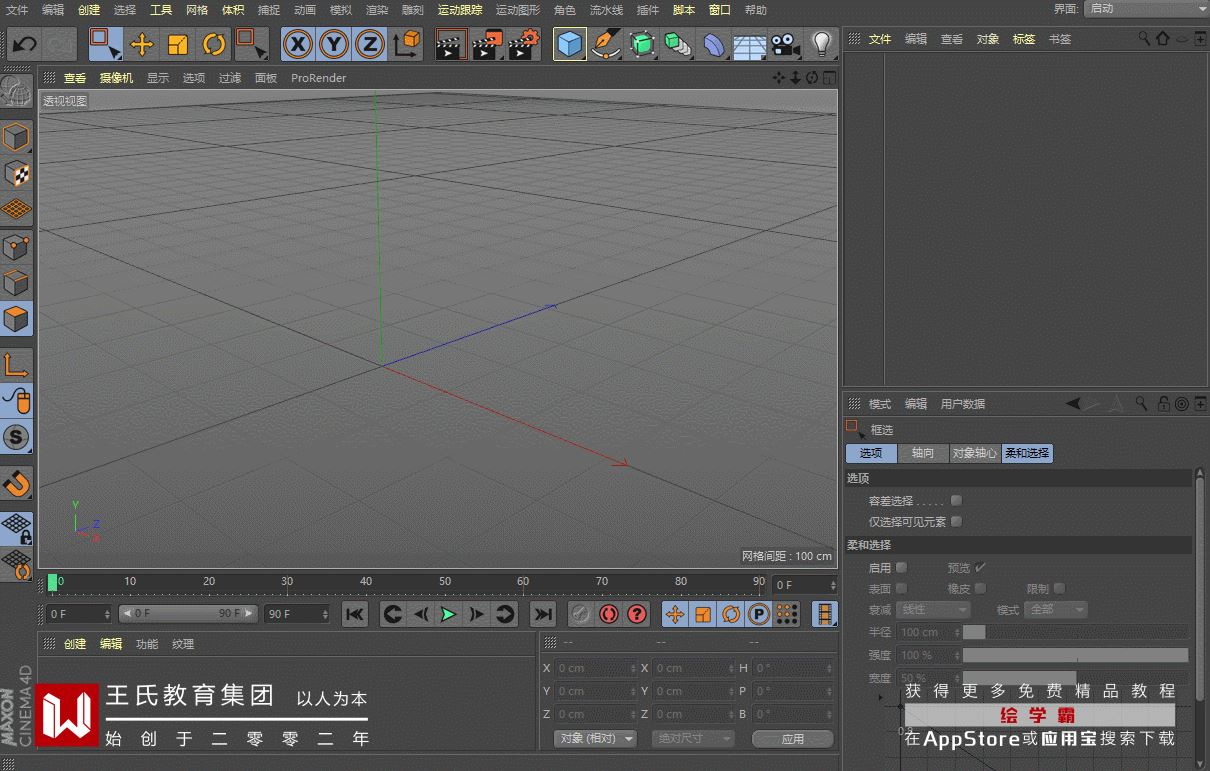Screen dimensions: 1210x771
Task: Toggle the Z axis lock
Action: click(370, 44)
